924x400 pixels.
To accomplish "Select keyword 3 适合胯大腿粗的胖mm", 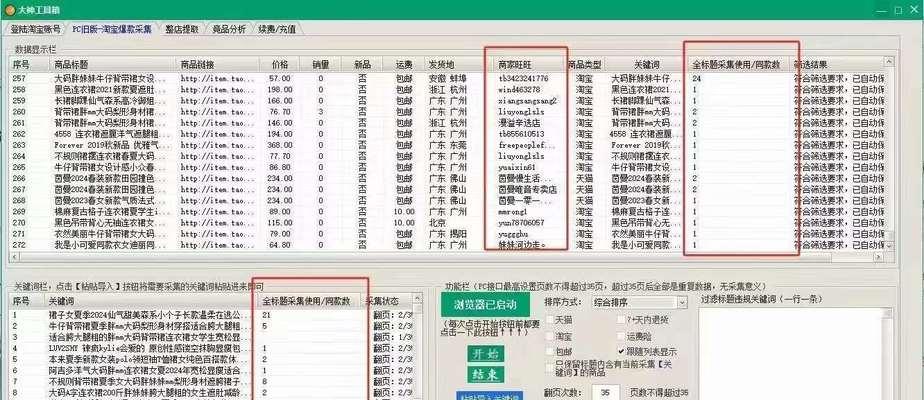I will tap(212, 337).
